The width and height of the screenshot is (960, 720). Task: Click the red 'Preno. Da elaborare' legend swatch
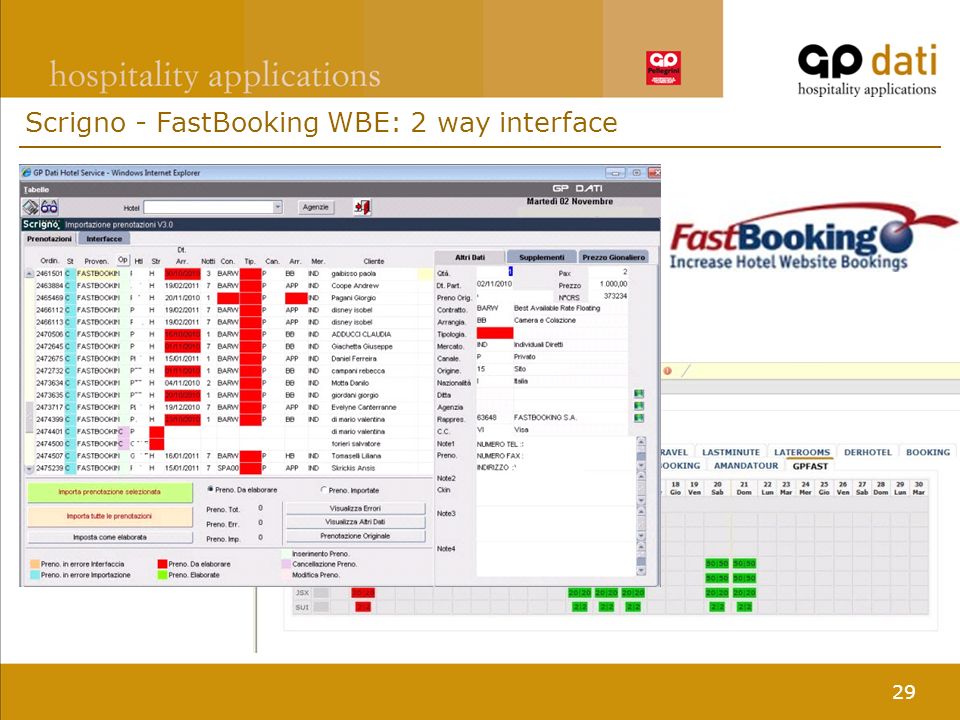[162, 564]
